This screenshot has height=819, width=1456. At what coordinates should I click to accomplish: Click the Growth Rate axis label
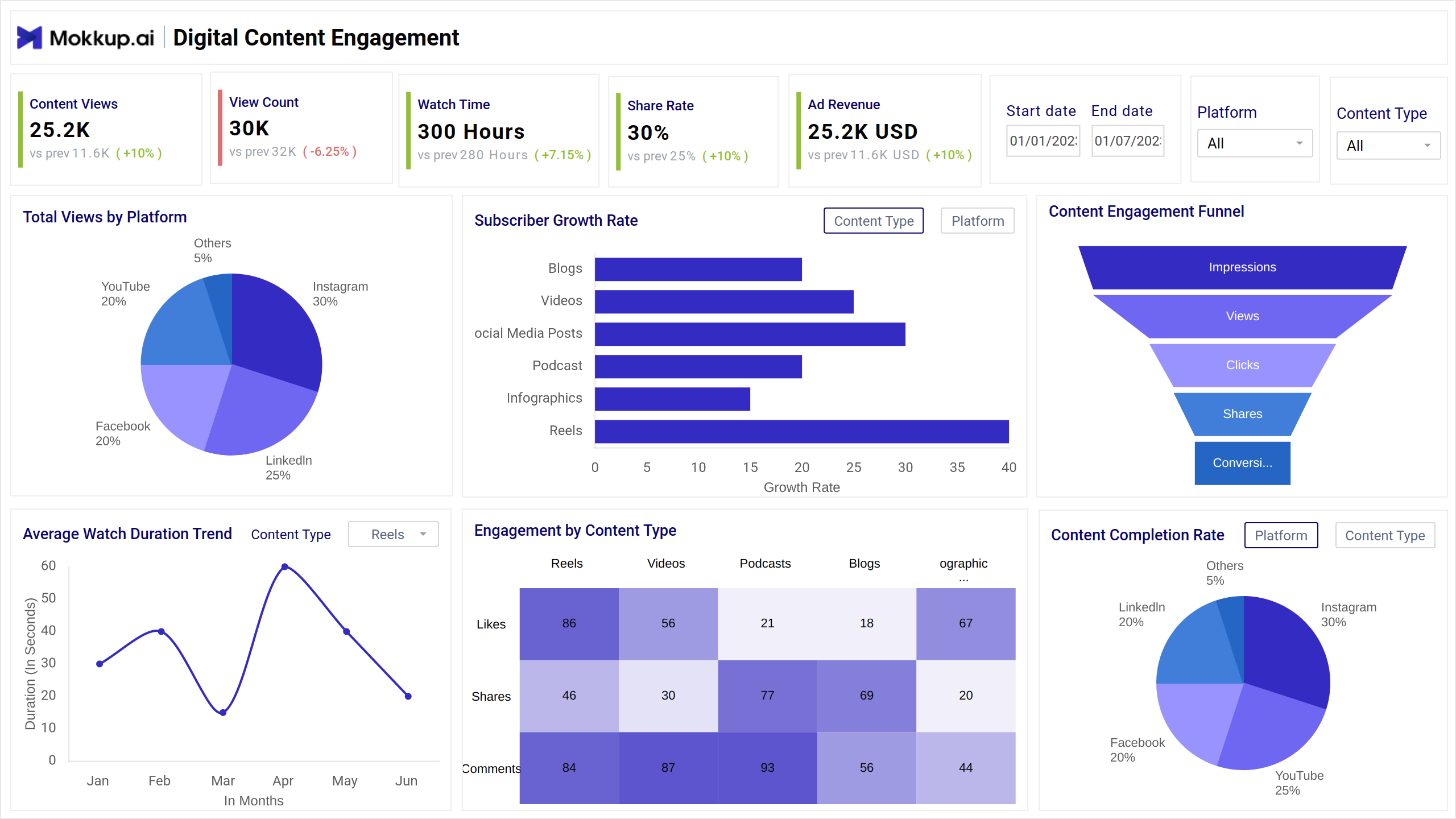pyautogui.click(x=801, y=487)
